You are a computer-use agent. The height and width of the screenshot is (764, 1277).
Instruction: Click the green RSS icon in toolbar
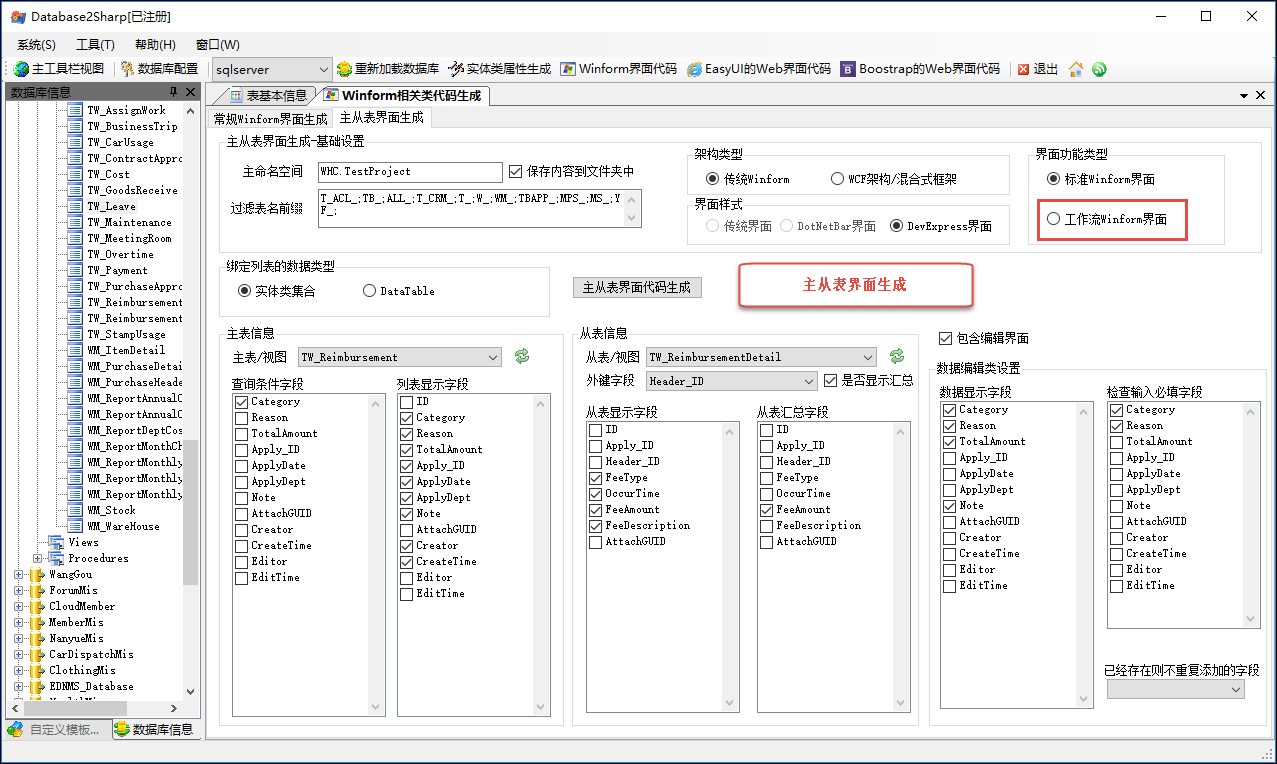pyautogui.click(x=1099, y=69)
